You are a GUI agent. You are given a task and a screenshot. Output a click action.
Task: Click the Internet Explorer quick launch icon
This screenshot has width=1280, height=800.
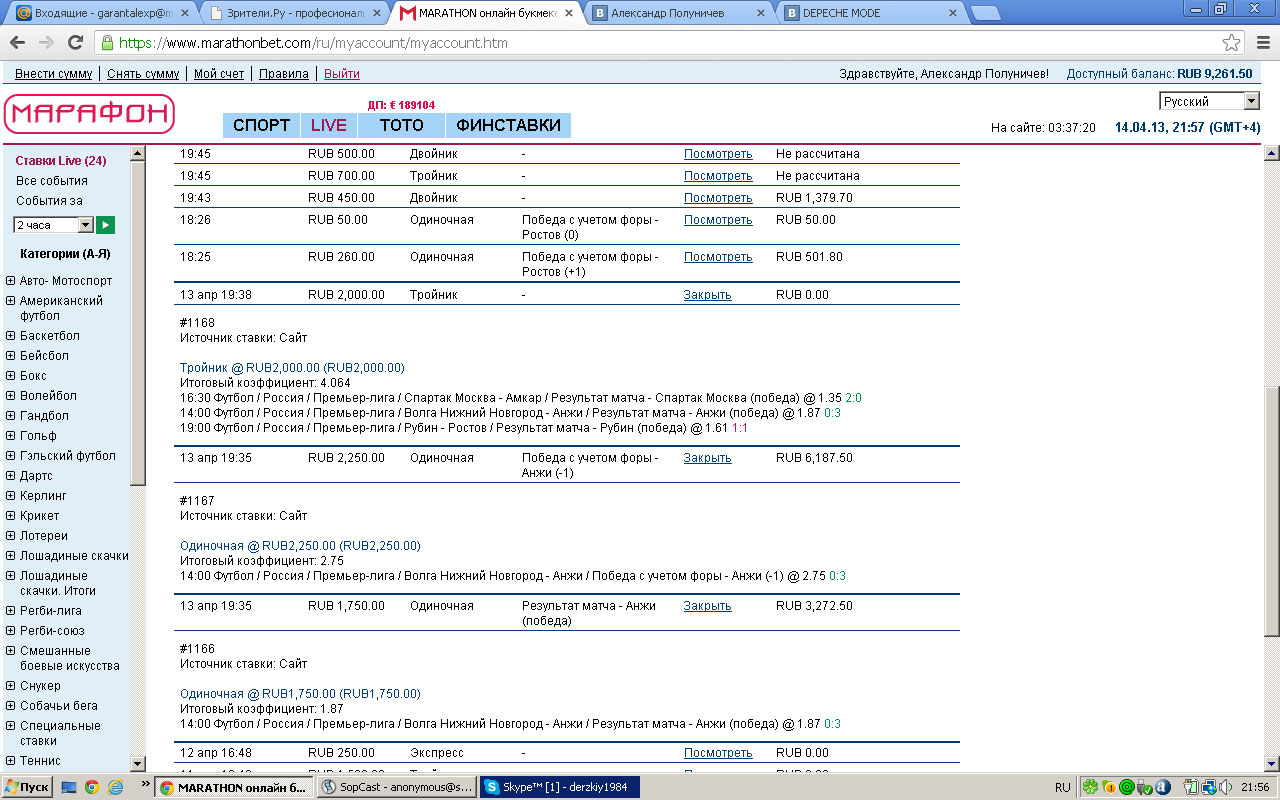click(x=114, y=787)
